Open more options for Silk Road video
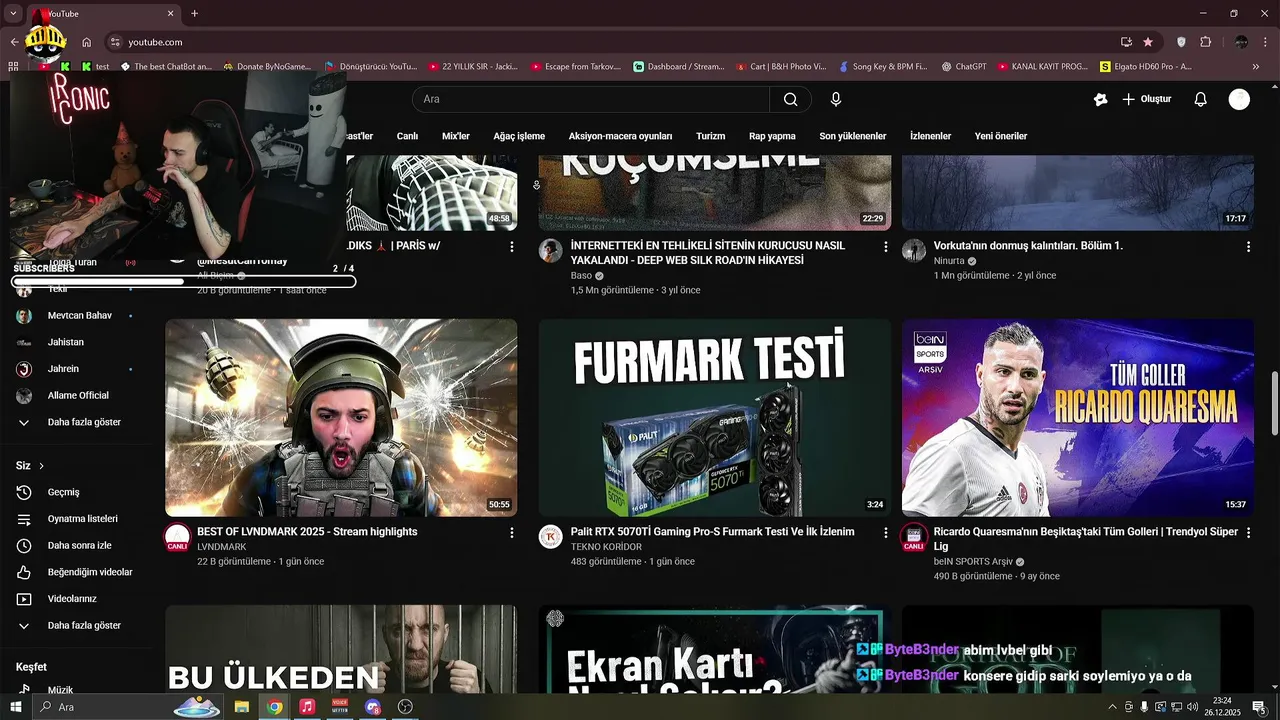1280x720 pixels. [x=885, y=246]
